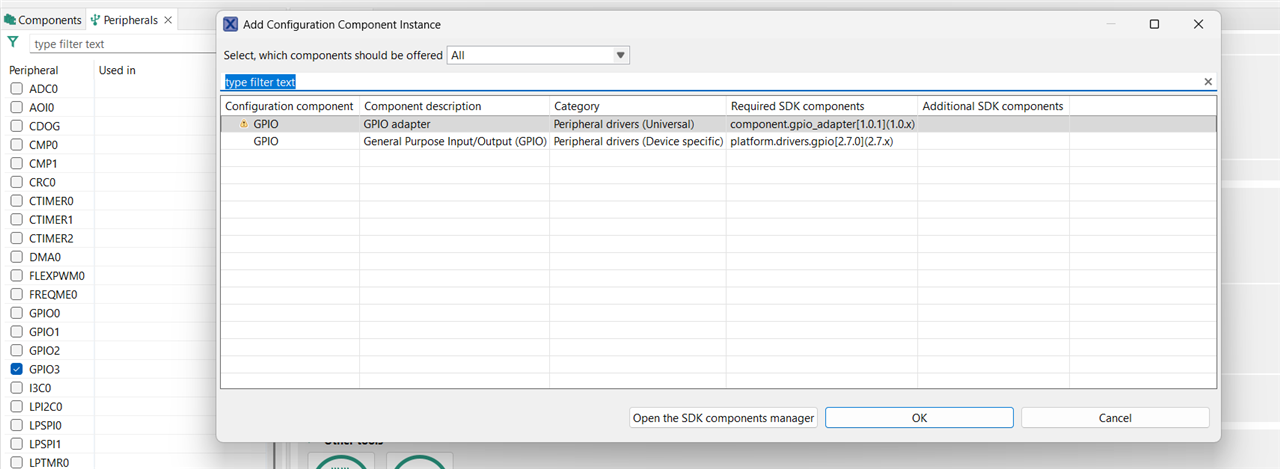The image size is (1280, 469).
Task: Uncheck the GPIO3 peripheral checkbox
Action: pyautogui.click(x=16, y=369)
